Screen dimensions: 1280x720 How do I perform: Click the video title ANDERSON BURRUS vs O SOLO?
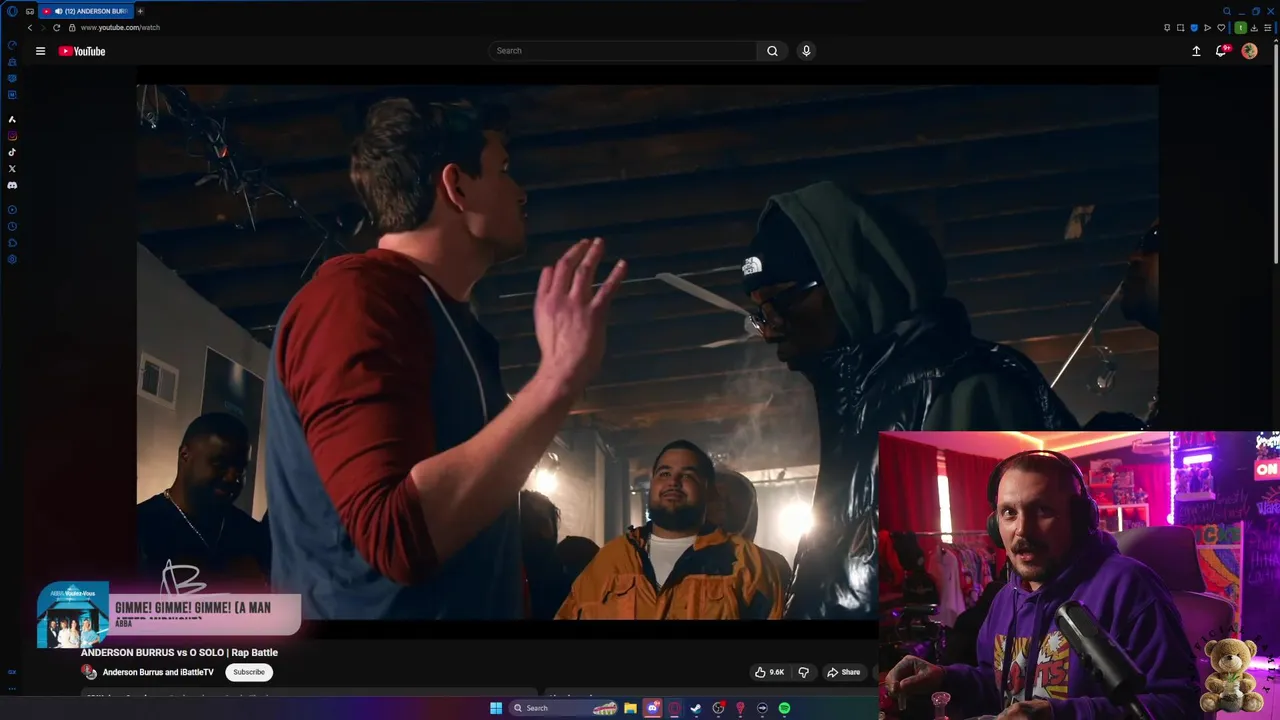pyautogui.click(x=179, y=652)
